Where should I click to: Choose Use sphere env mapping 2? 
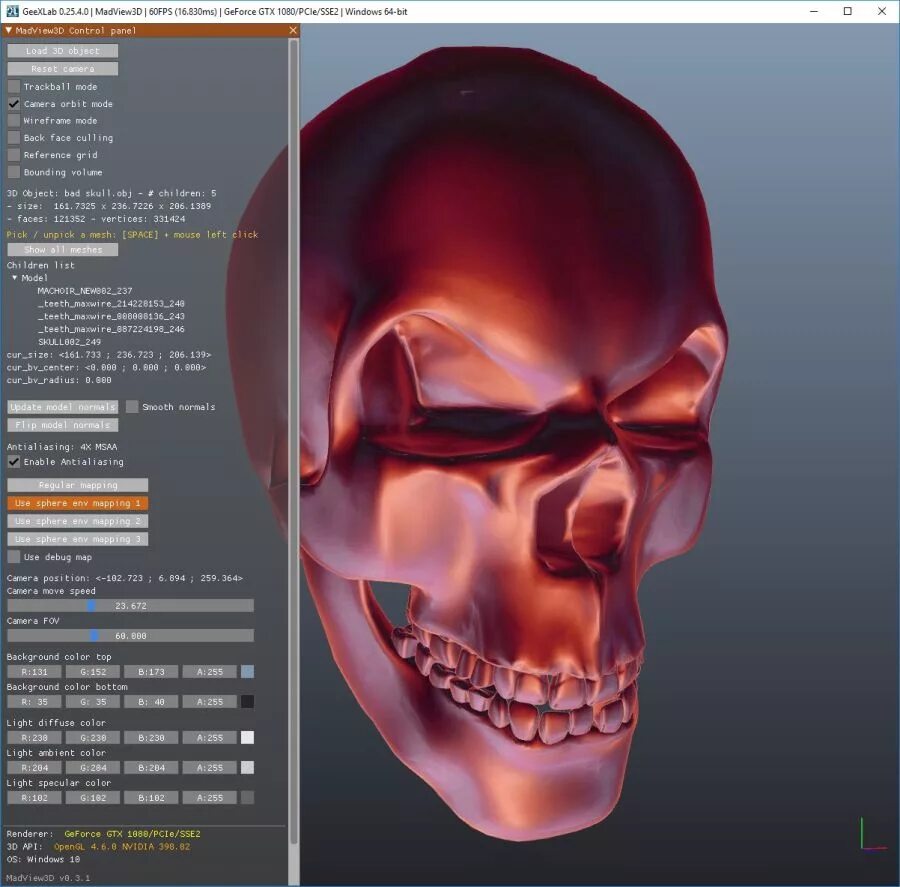click(x=77, y=521)
